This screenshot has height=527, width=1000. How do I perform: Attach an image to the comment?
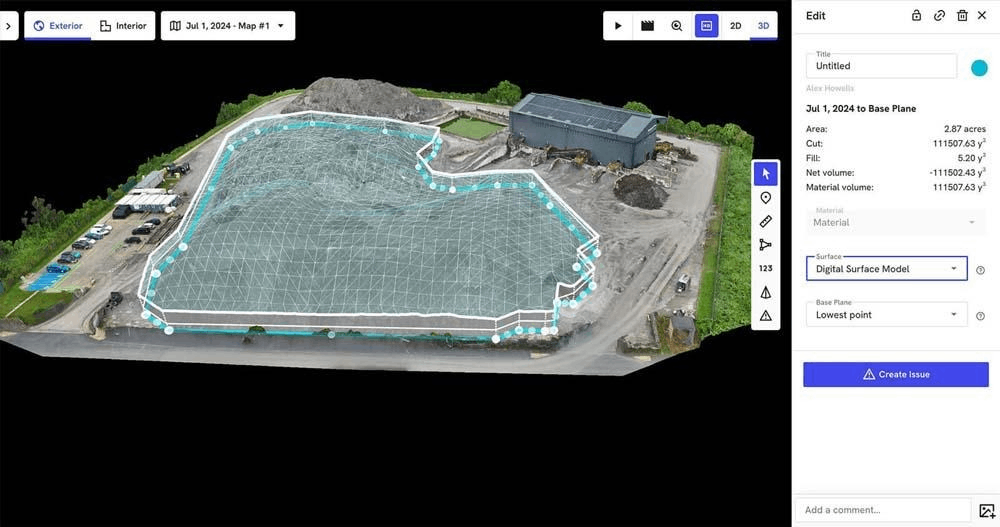[x=986, y=510]
